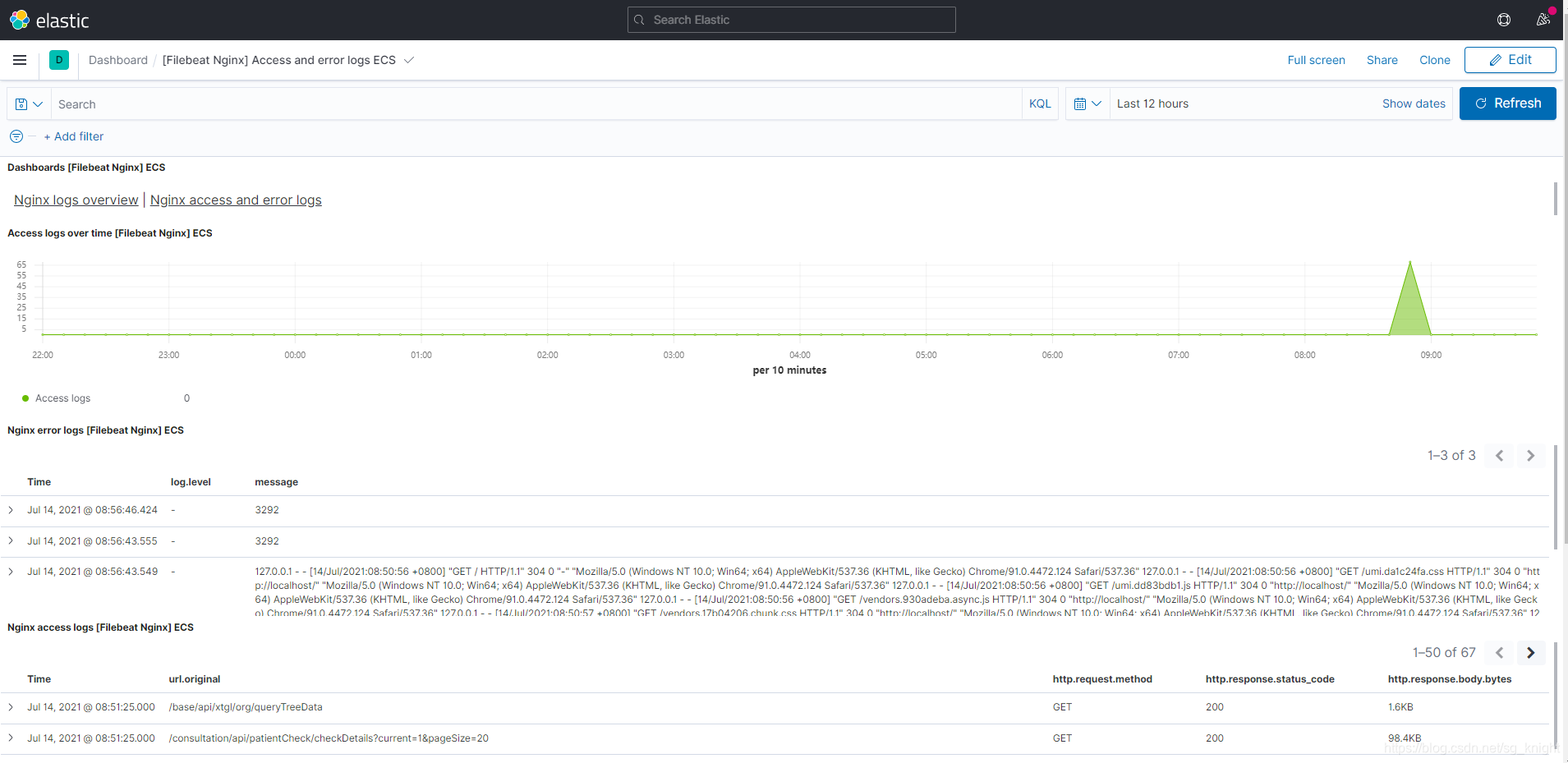Click the dashboard title saved checkmark

(x=409, y=60)
